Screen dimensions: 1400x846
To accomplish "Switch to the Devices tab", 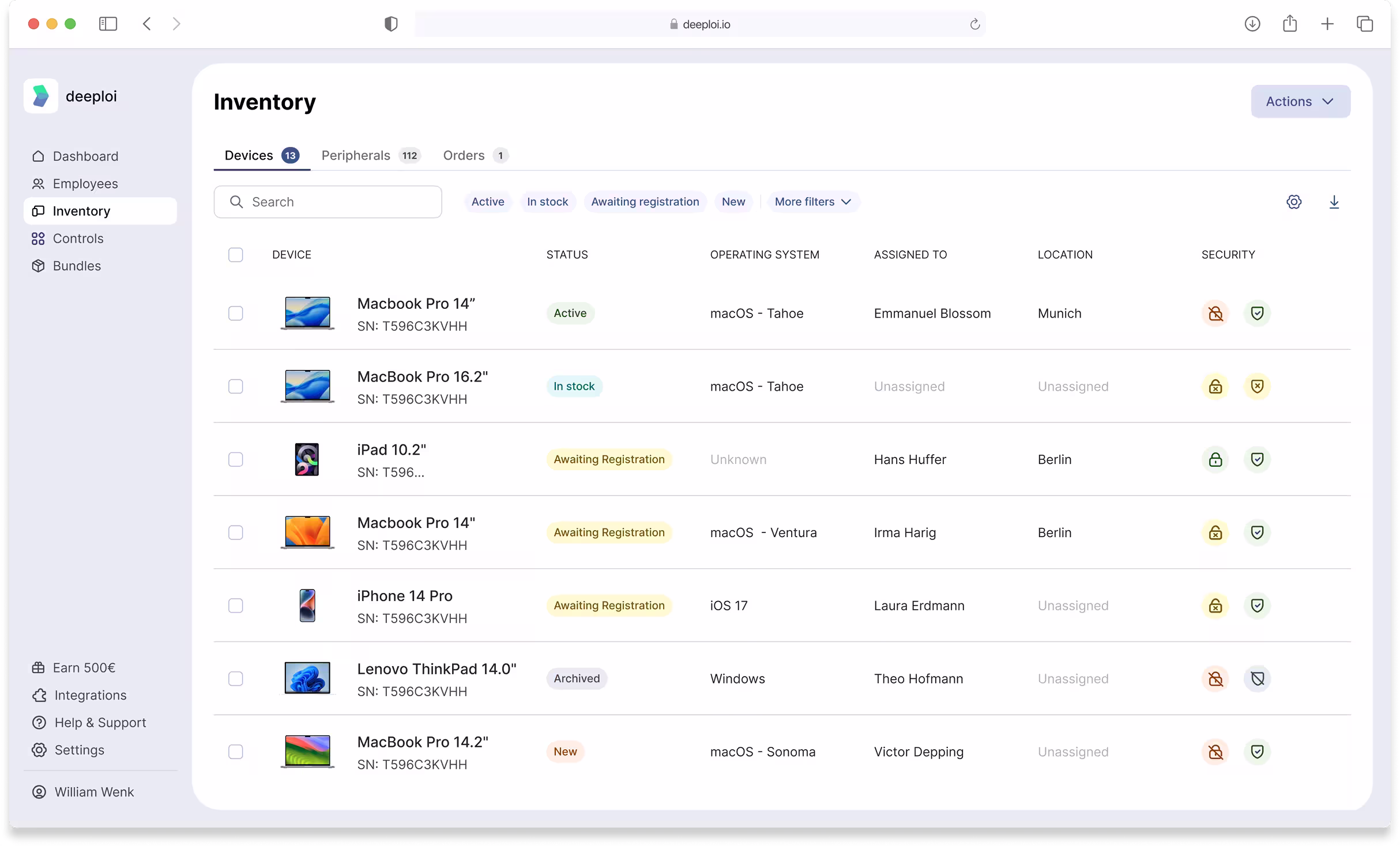I will point(262,156).
